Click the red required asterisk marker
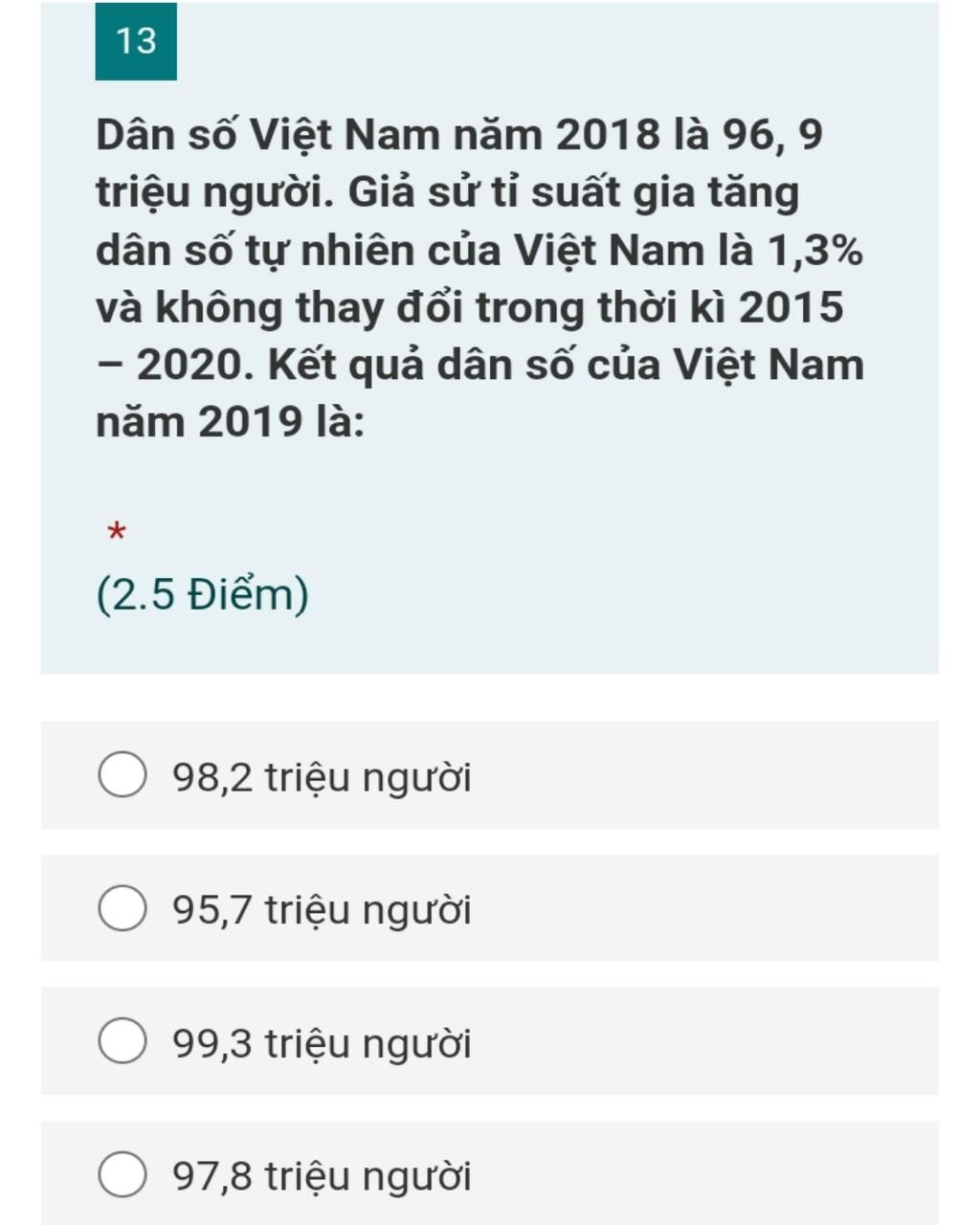Screen dimensions: 980x1225 pyautogui.click(x=117, y=531)
